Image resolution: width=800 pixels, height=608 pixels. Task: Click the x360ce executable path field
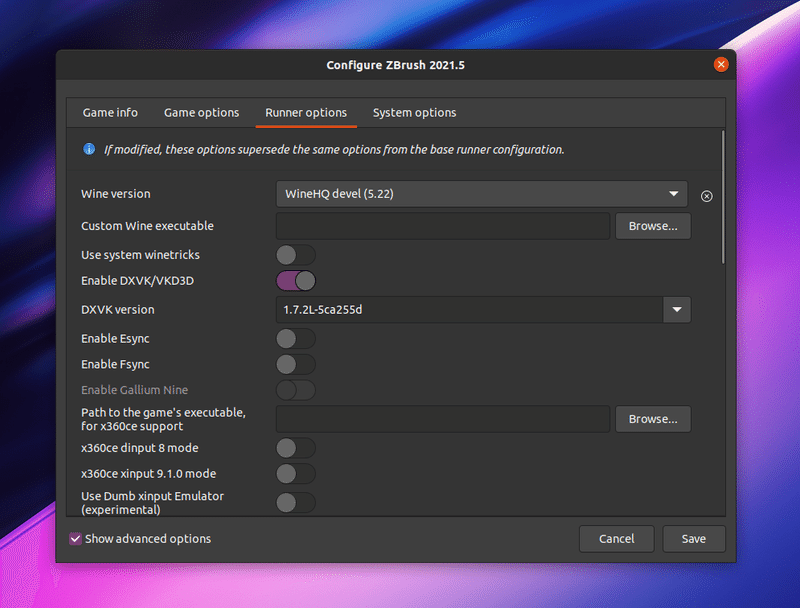point(443,419)
